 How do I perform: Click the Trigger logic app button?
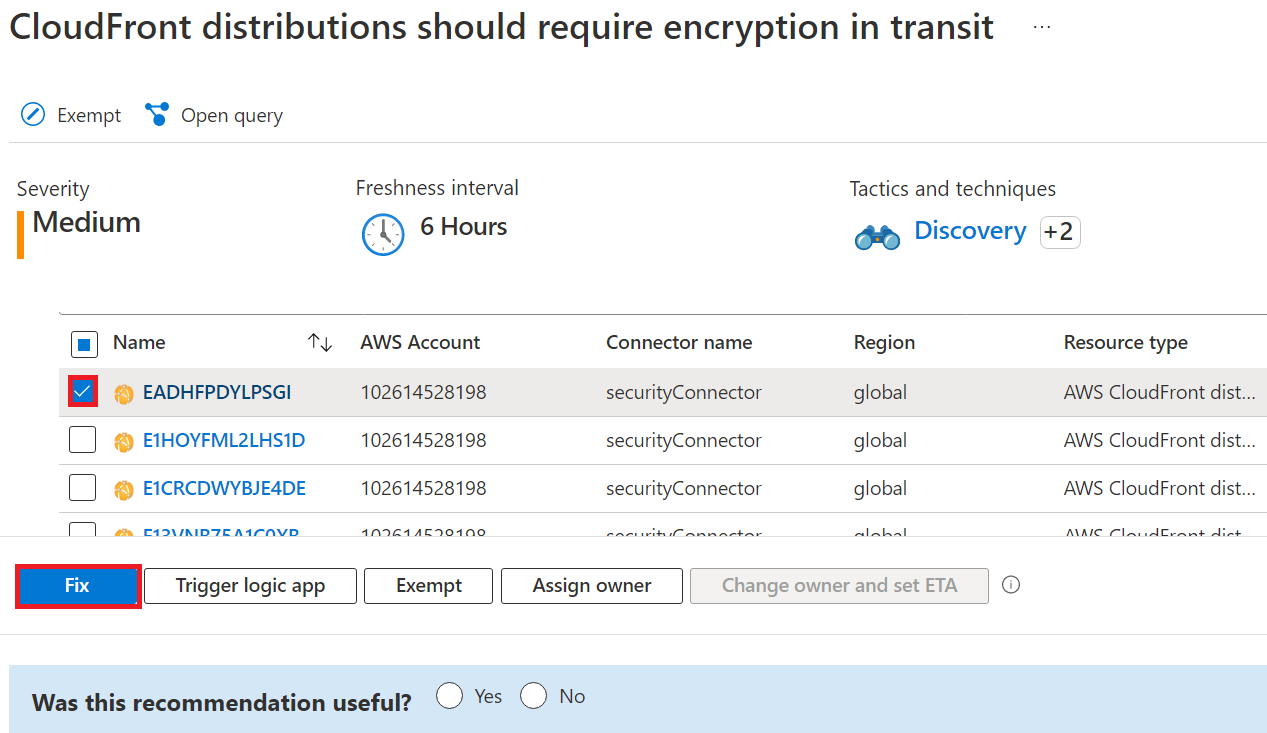click(250, 586)
